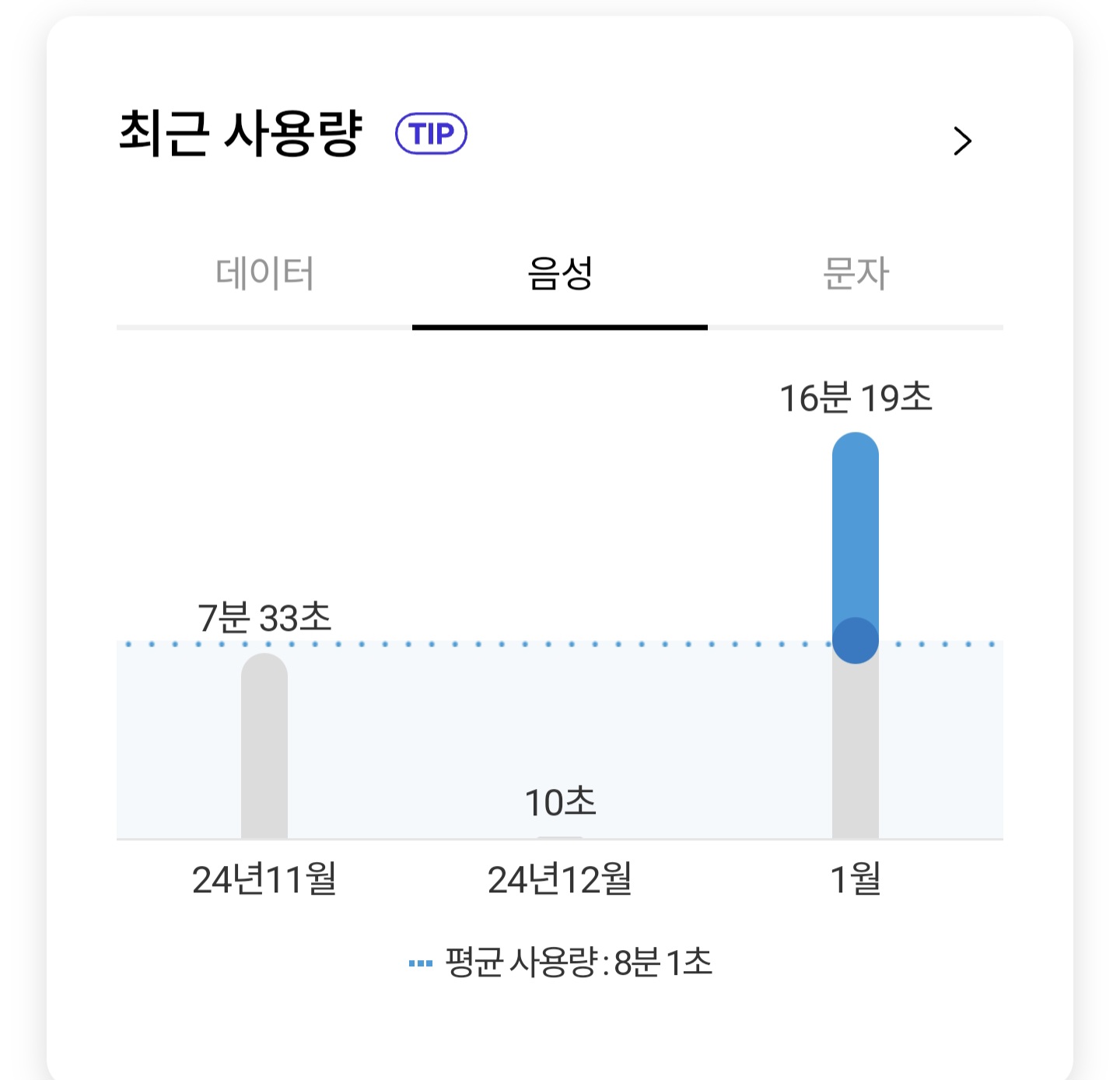This screenshot has height=1080, width=1120.
Task: Click the 1월 axis label
Action: coord(856,879)
